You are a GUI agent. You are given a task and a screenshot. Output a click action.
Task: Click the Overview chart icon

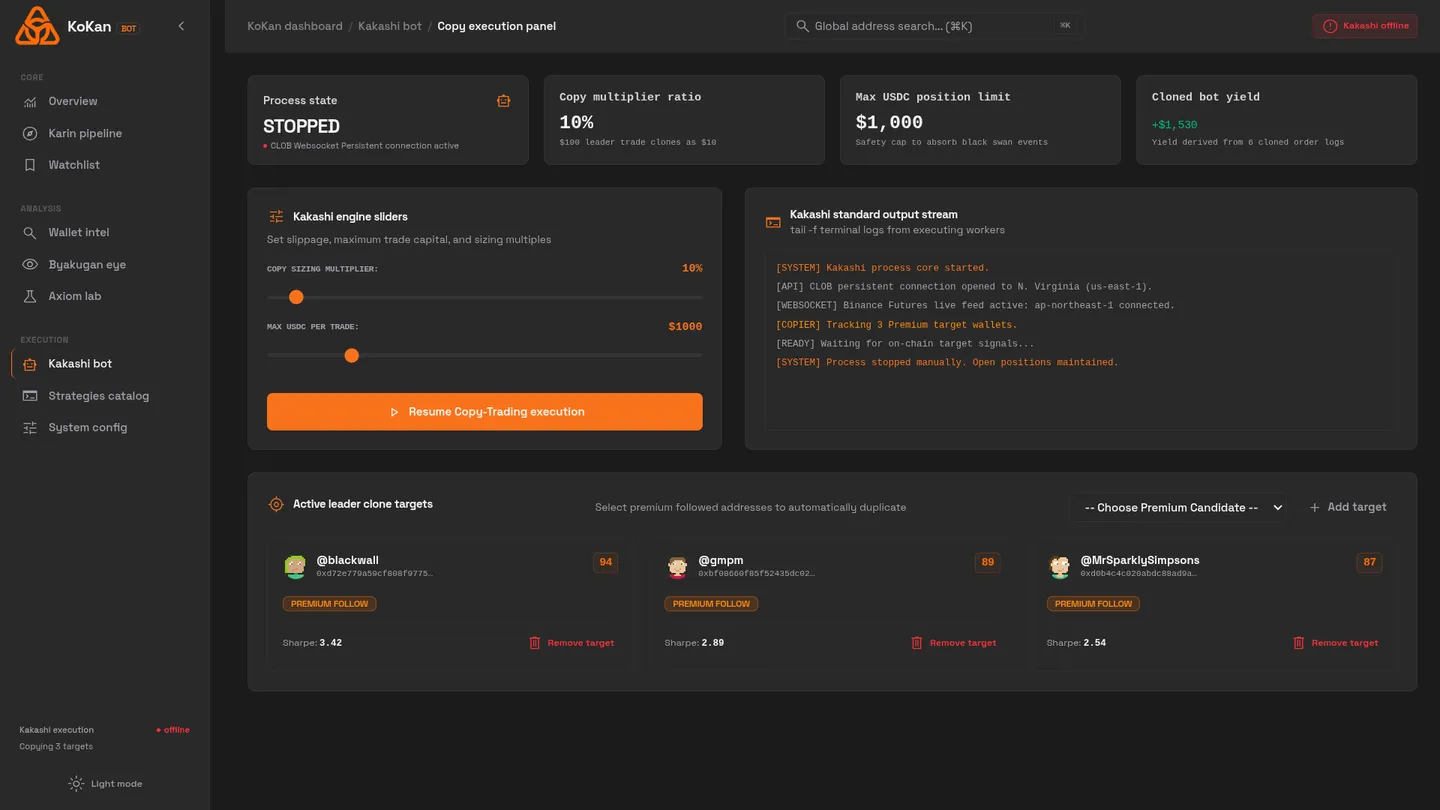pos(30,101)
